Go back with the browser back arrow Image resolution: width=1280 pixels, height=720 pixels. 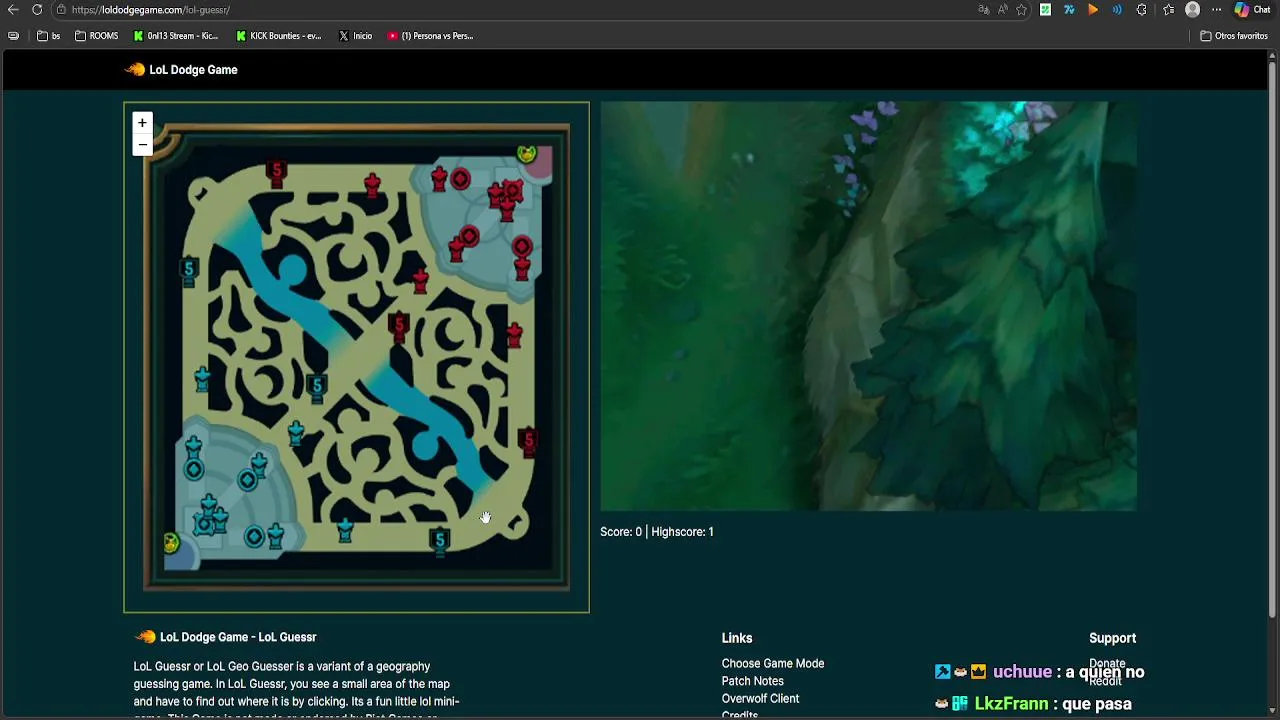13,10
